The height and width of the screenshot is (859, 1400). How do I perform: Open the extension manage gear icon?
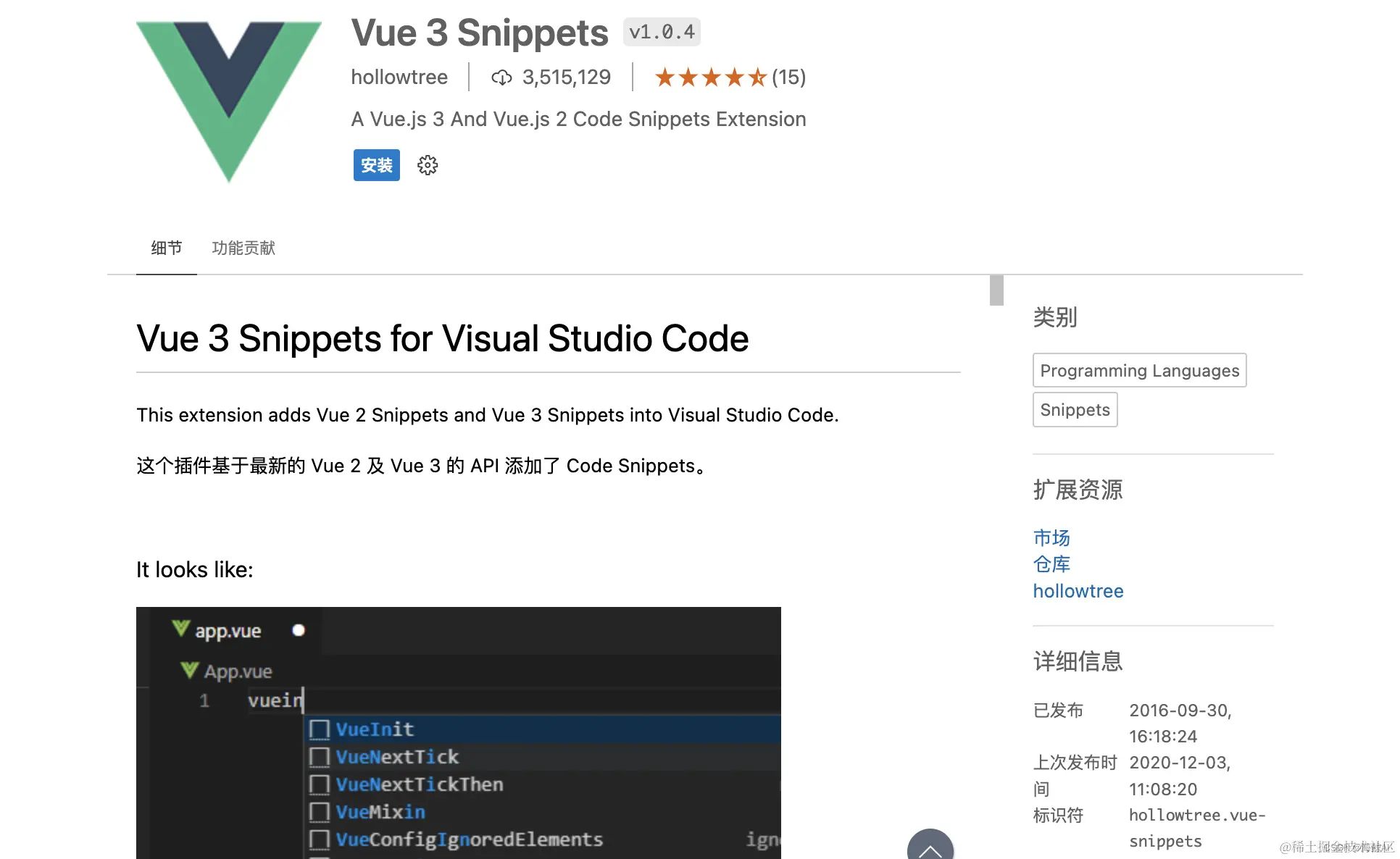tap(428, 165)
